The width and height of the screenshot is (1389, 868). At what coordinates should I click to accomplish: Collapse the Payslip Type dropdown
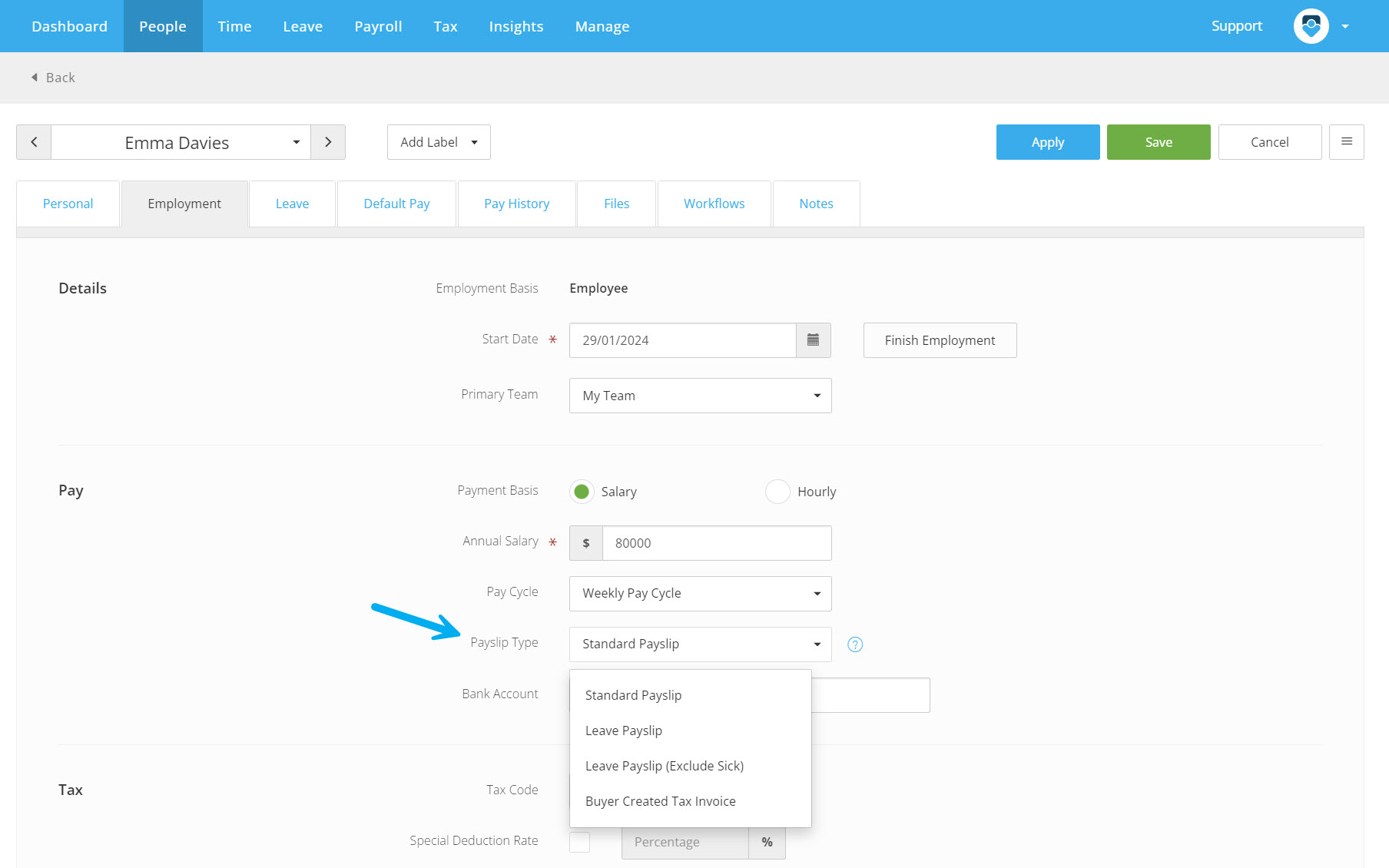click(x=700, y=644)
